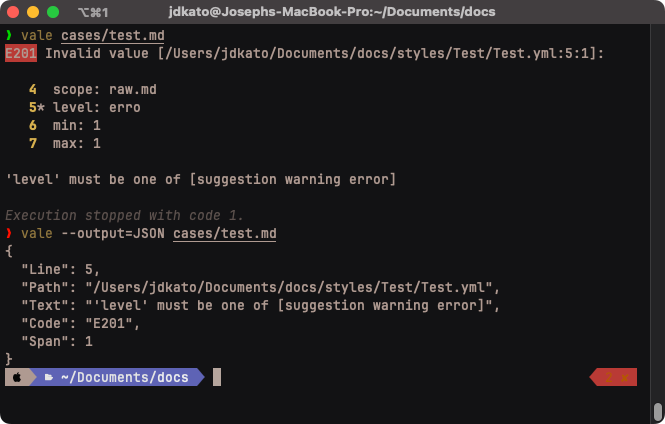Viewport: 665px width, 424px height.
Task: Click the red E201 error badge
Action: click(21, 53)
